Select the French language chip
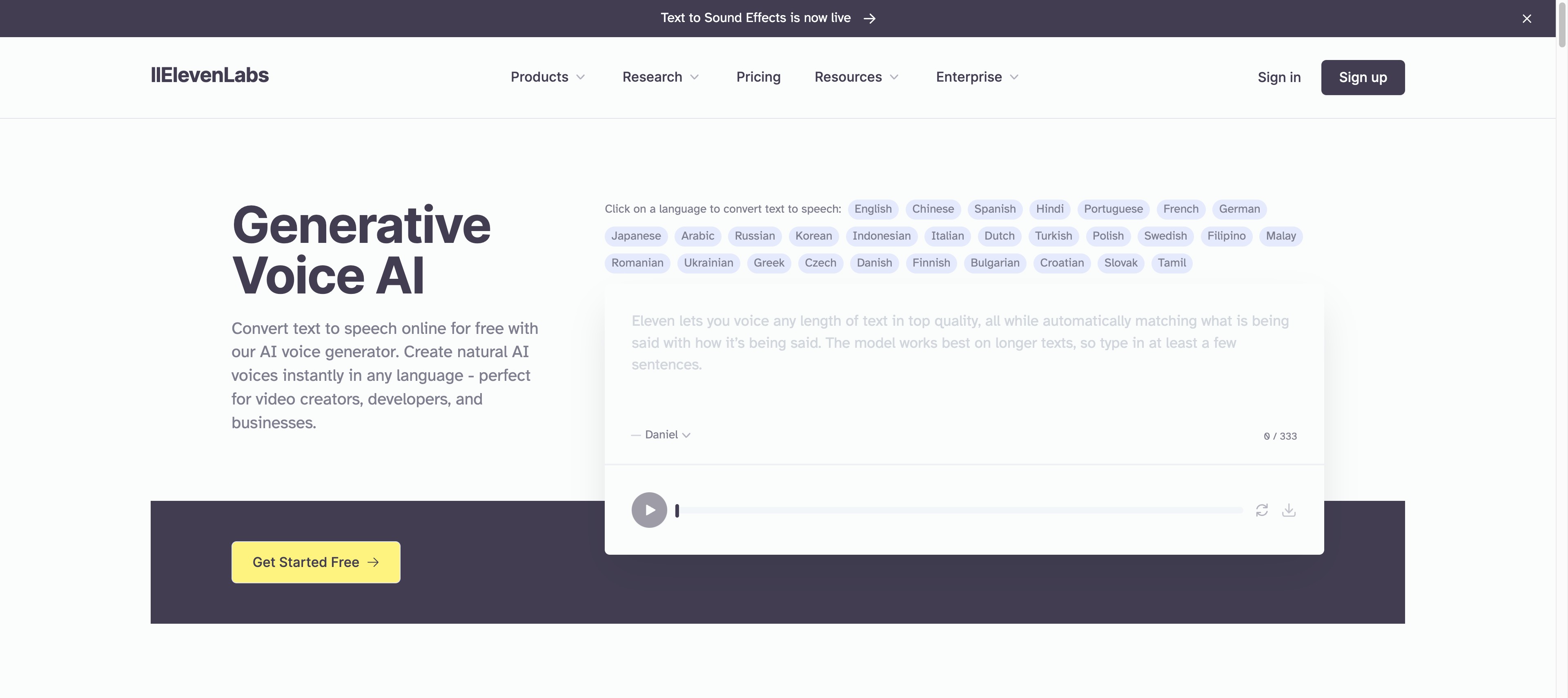This screenshot has width=1568, height=698. (x=1180, y=209)
